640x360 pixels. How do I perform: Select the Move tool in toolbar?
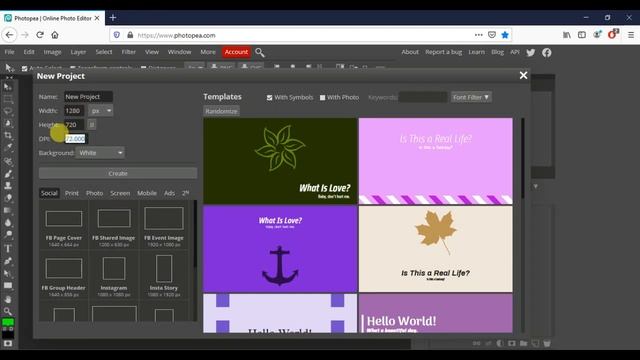8,87
